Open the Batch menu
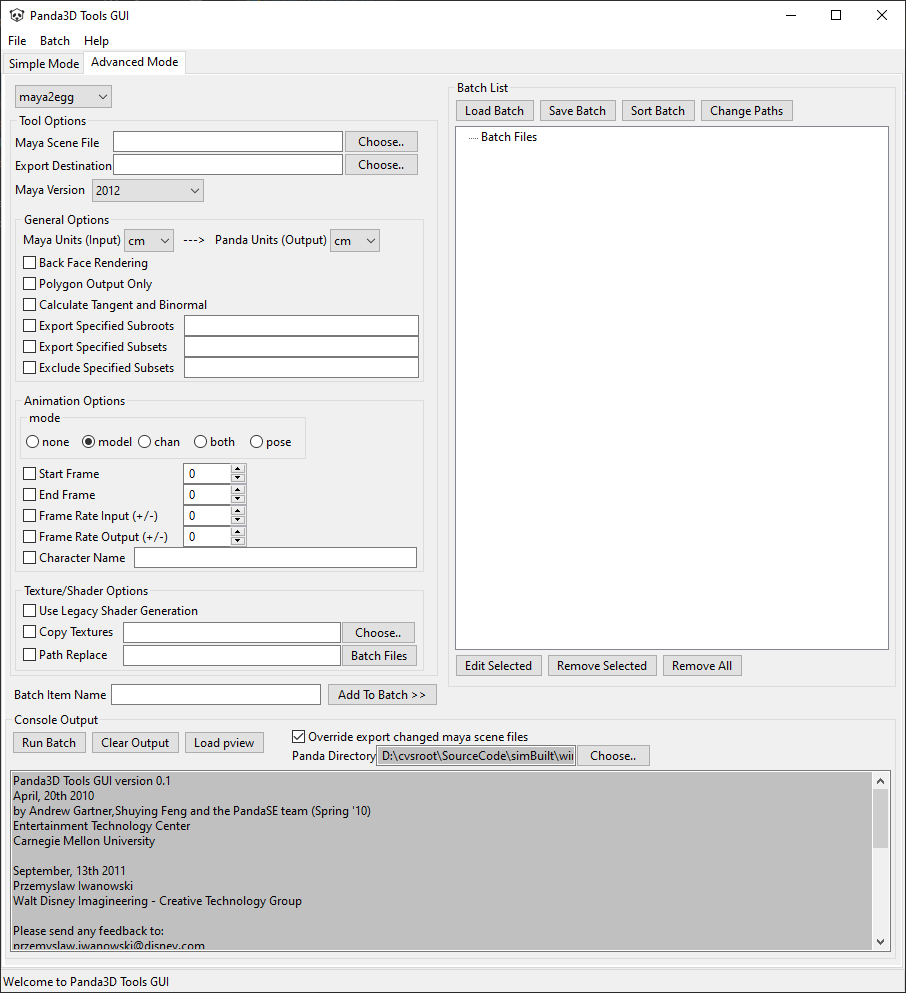This screenshot has height=993, width=906. 54,41
